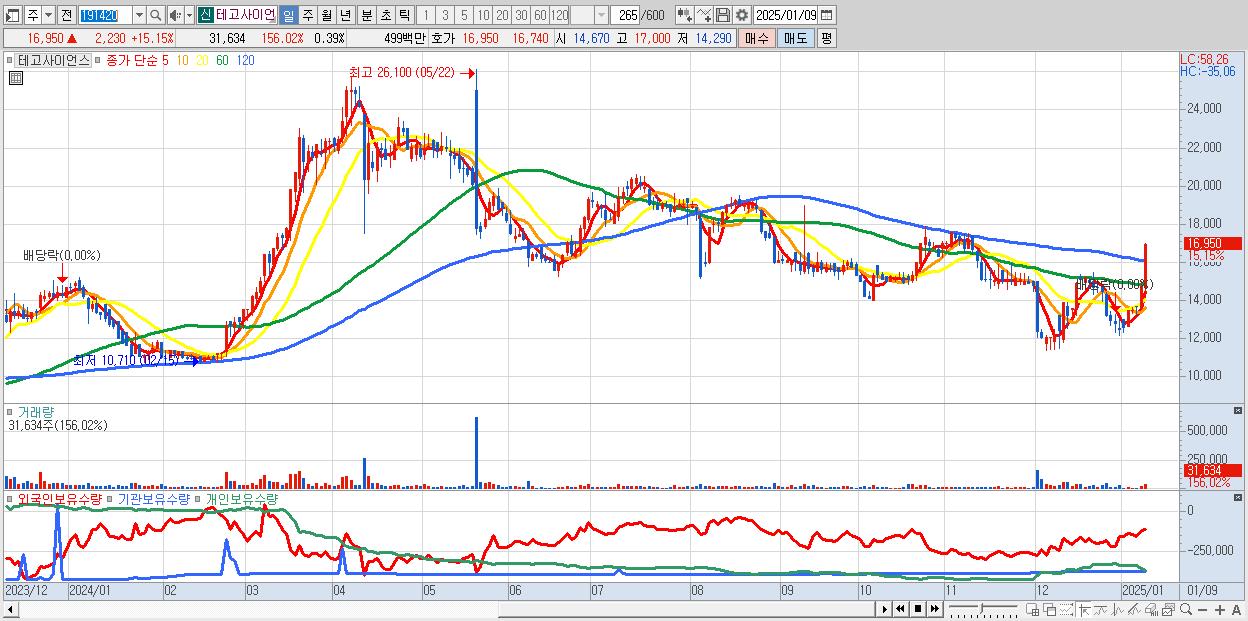Select the 20 interval button

point(502,15)
